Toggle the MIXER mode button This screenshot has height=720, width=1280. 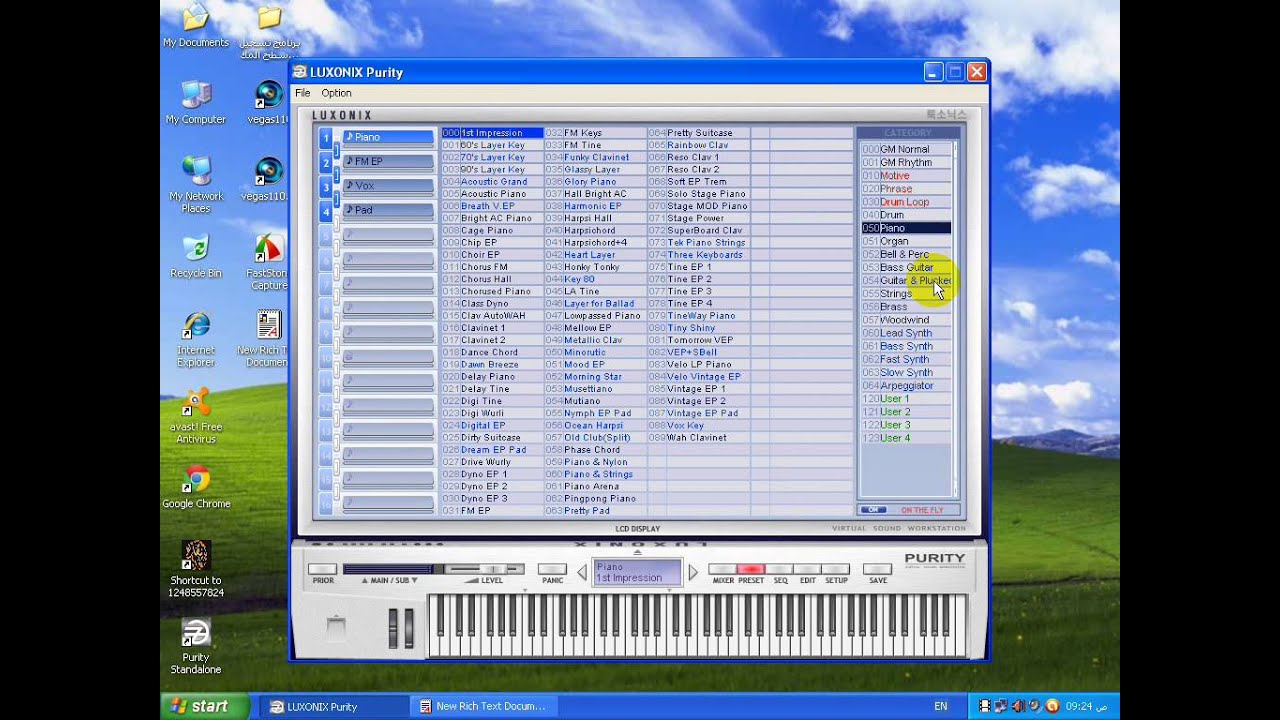coord(723,569)
